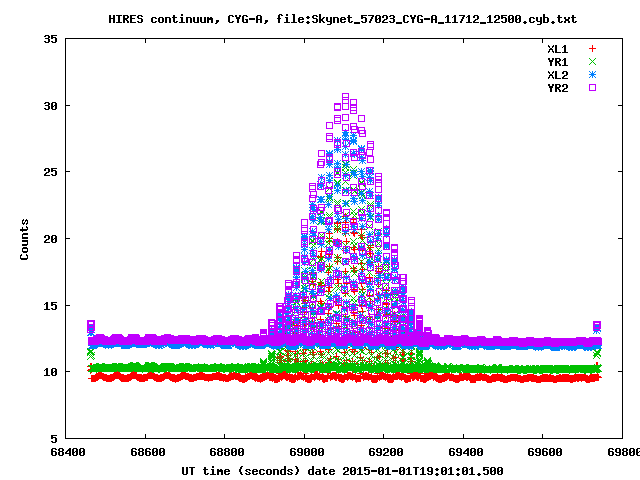The image size is (640, 480).
Task: Select the YR2 legend label
Action: pyautogui.click(x=558, y=88)
